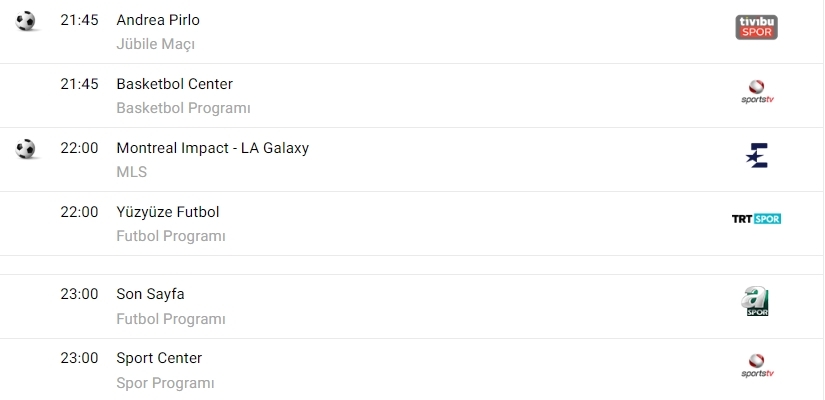Image resolution: width=825 pixels, height=400 pixels.
Task: Select the Montreal Impact - LA Galaxy match
Action: coord(212,148)
